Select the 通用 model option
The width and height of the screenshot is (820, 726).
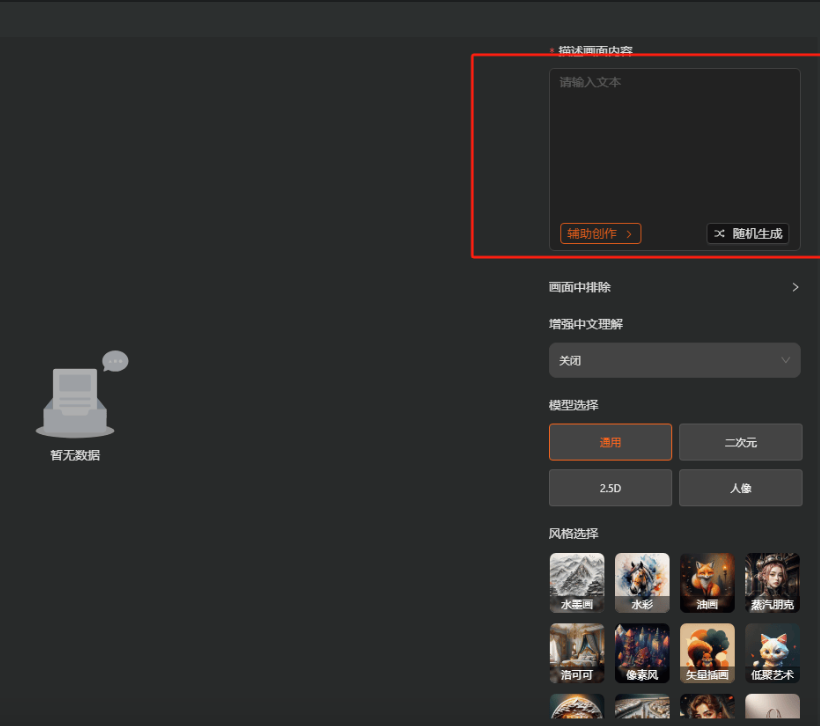[610, 442]
